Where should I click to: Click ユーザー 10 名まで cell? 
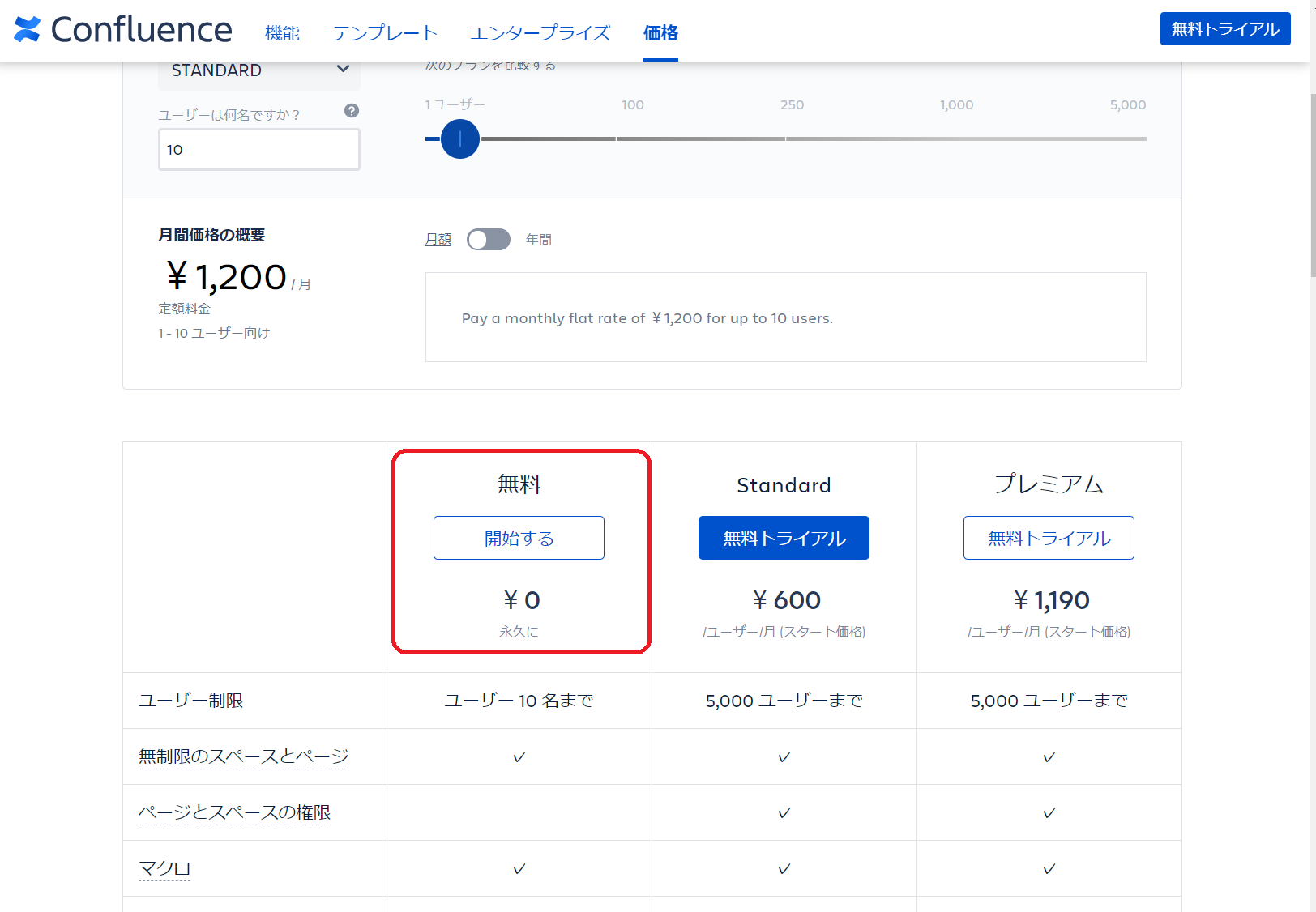pyautogui.click(x=519, y=701)
